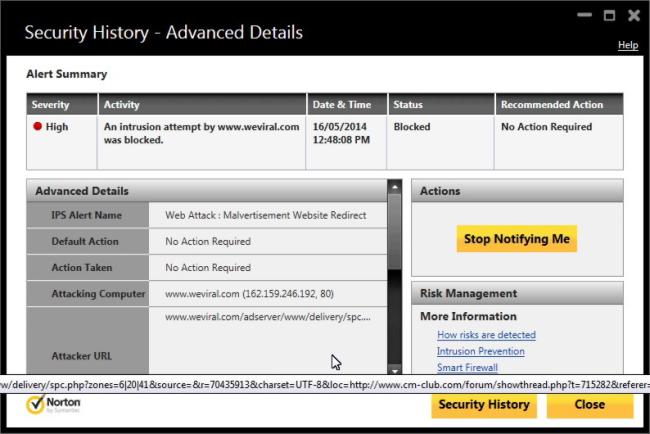Open the Smart Firewall link
This screenshot has height=434, width=650.
pos(467,367)
